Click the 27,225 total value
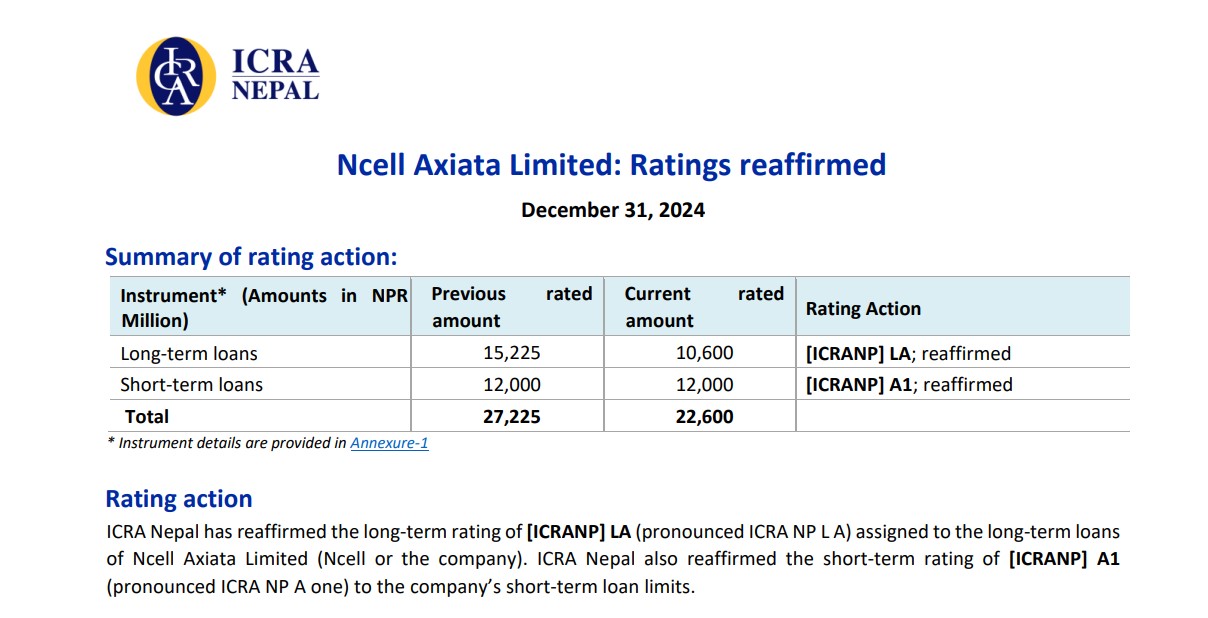Image resolution: width=1208 pixels, height=618 pixels. [511, 417]
